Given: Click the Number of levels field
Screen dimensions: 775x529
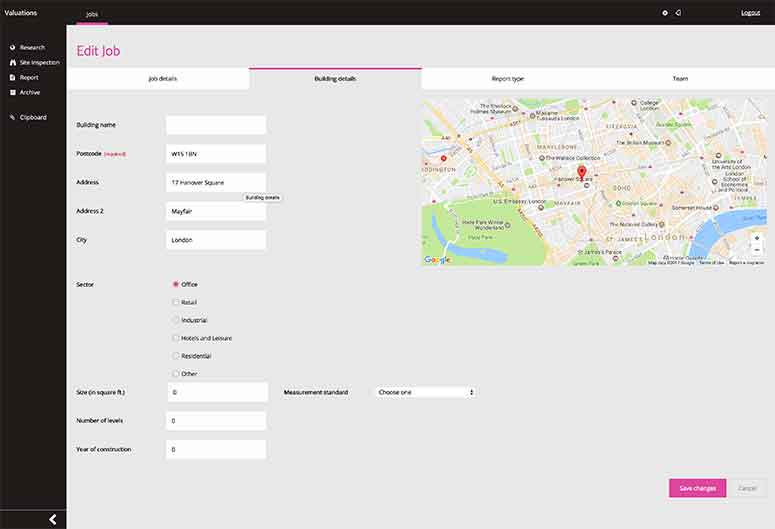Looking at the screenshot, I should [x=216, y=421].
